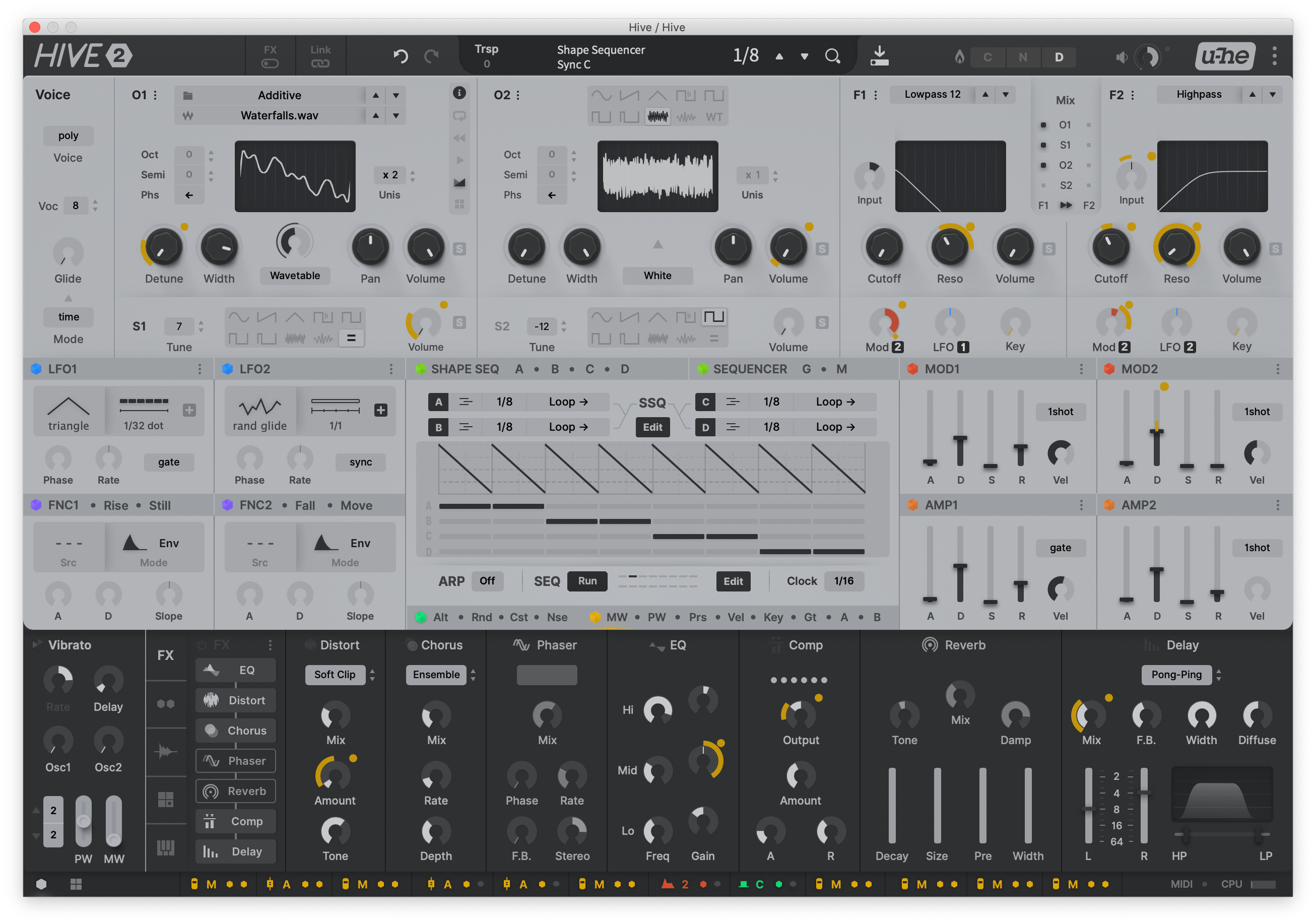Viewport: 1316px width, 924px height.
Task: Click the LFO2 rand glide waveform
Action: [x=259, y=412]
